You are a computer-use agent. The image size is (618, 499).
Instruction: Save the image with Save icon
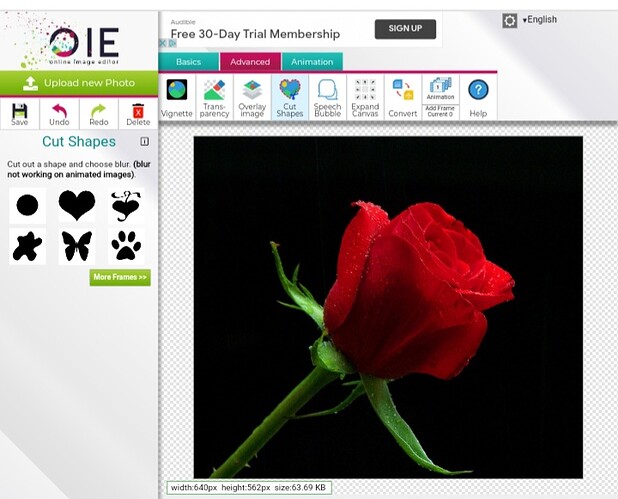(20, 113)
